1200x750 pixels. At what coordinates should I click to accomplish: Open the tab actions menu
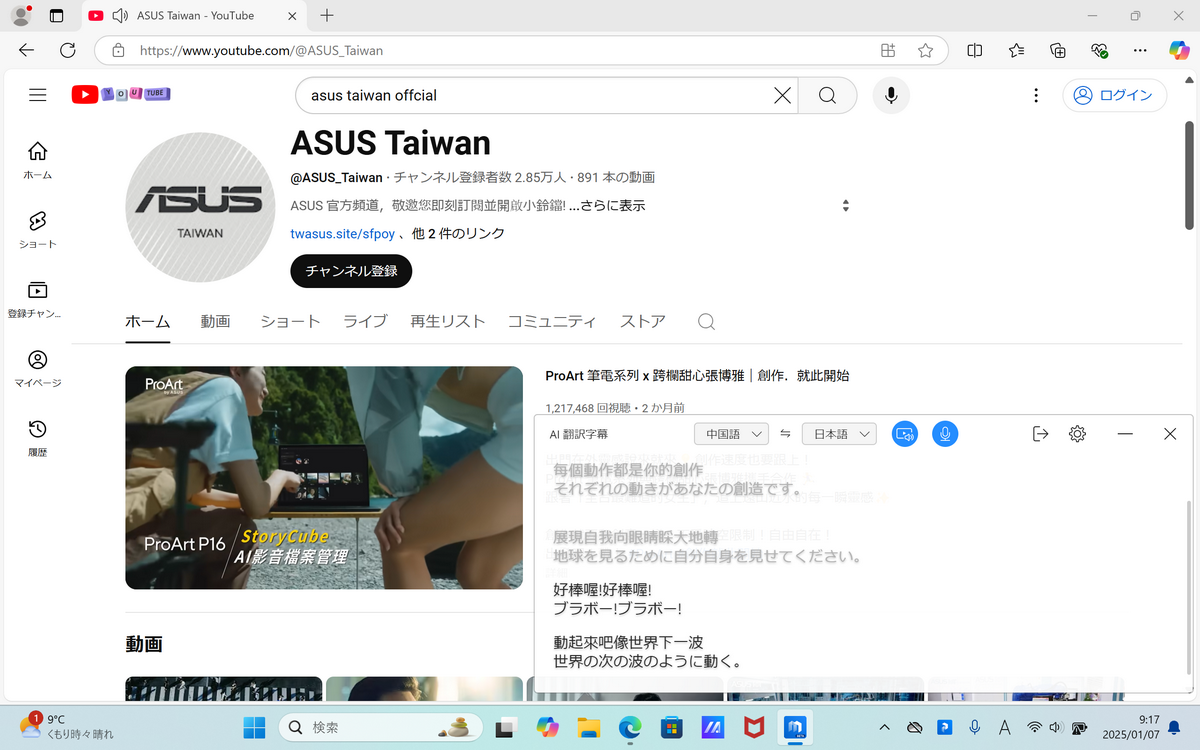point(56,16)
